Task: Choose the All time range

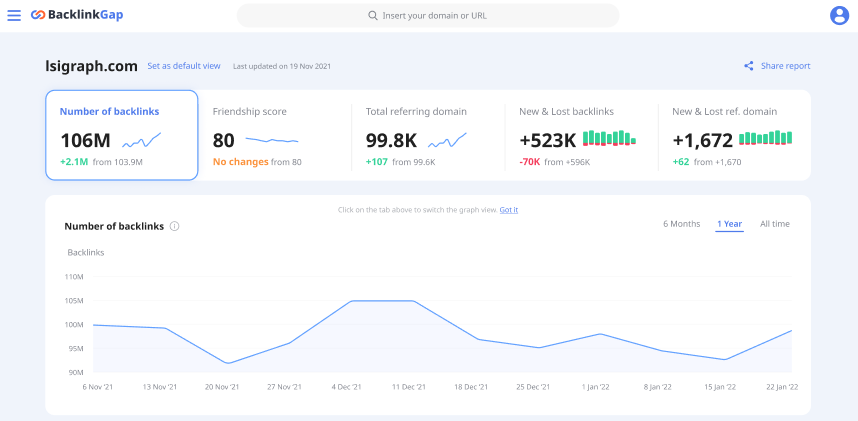Action: tap(775, 224)
